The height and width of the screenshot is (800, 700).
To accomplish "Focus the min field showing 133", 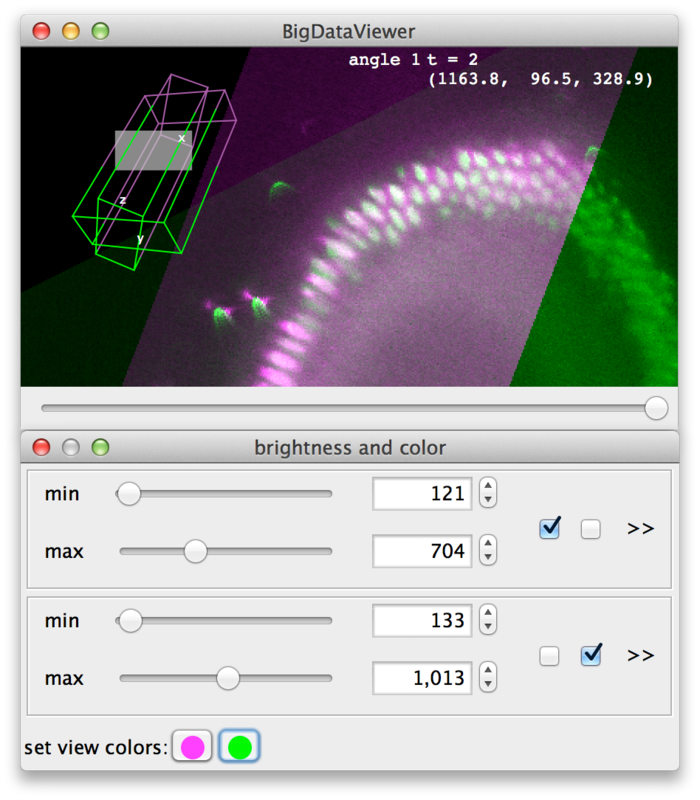I will pyautogui.click(x=422, y=620).
